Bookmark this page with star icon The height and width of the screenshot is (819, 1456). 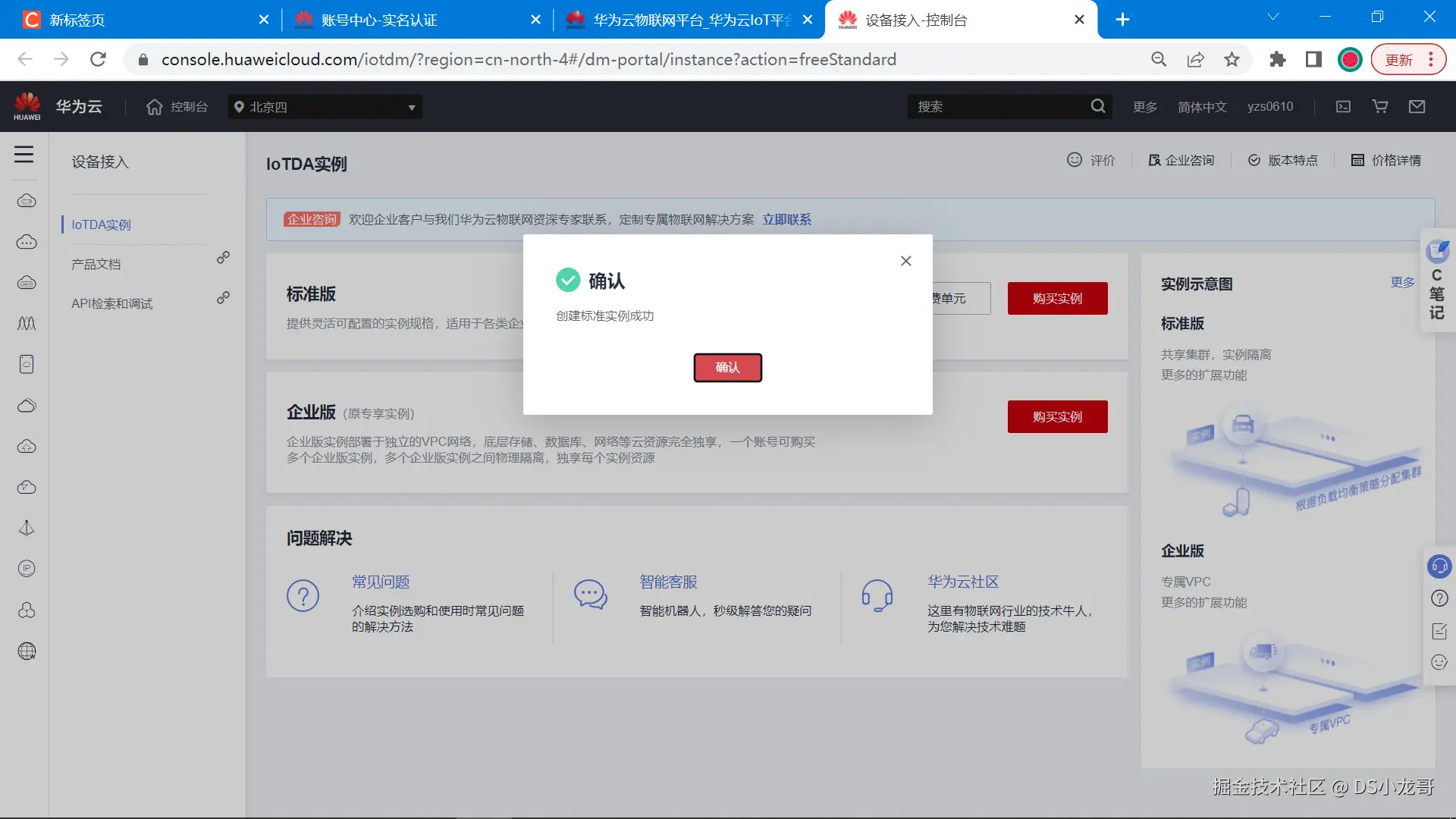1232,60
